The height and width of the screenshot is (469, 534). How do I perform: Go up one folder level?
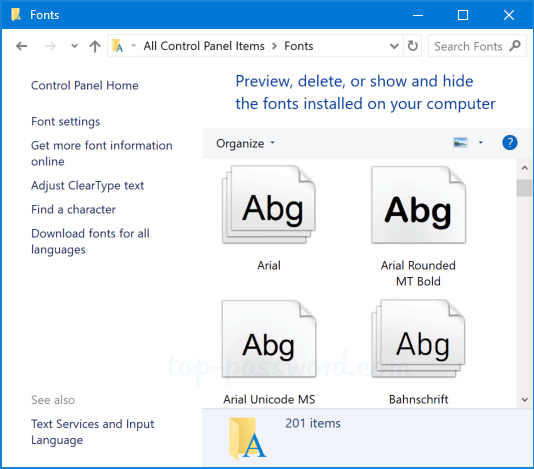tap(95, 46)
